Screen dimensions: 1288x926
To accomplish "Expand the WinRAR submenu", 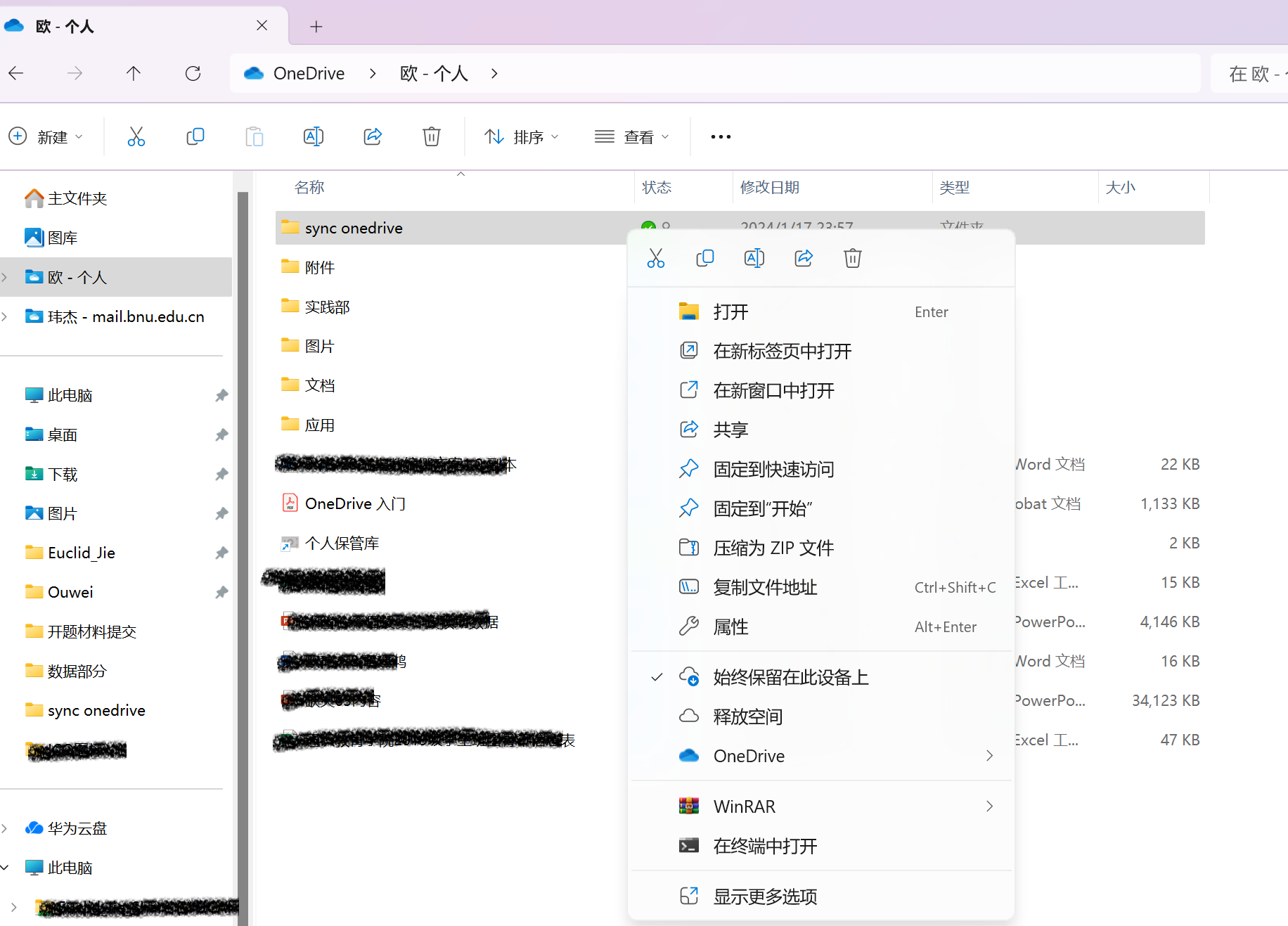I will pyautogui.click(x=820, y=806).
